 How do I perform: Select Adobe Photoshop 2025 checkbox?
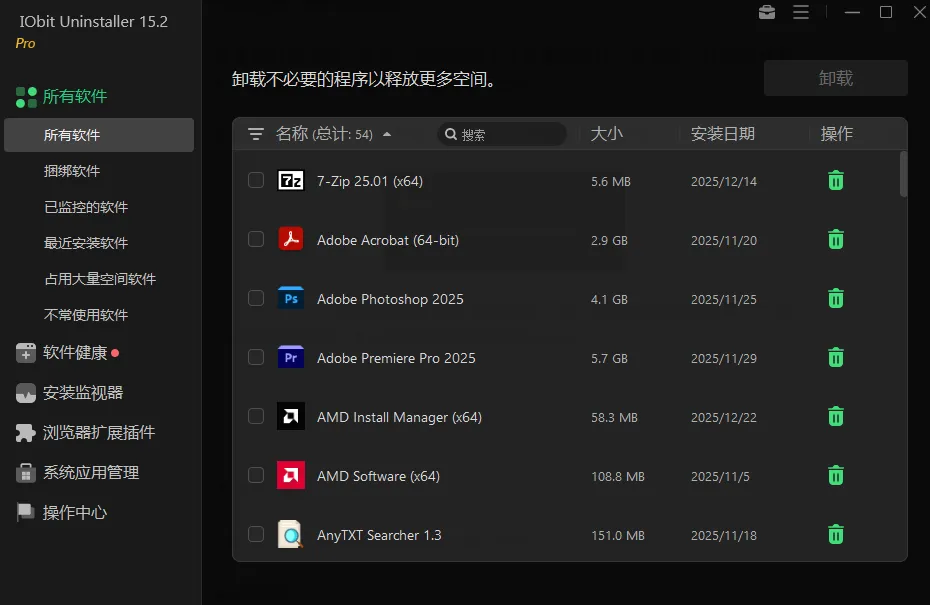[256, 298]
